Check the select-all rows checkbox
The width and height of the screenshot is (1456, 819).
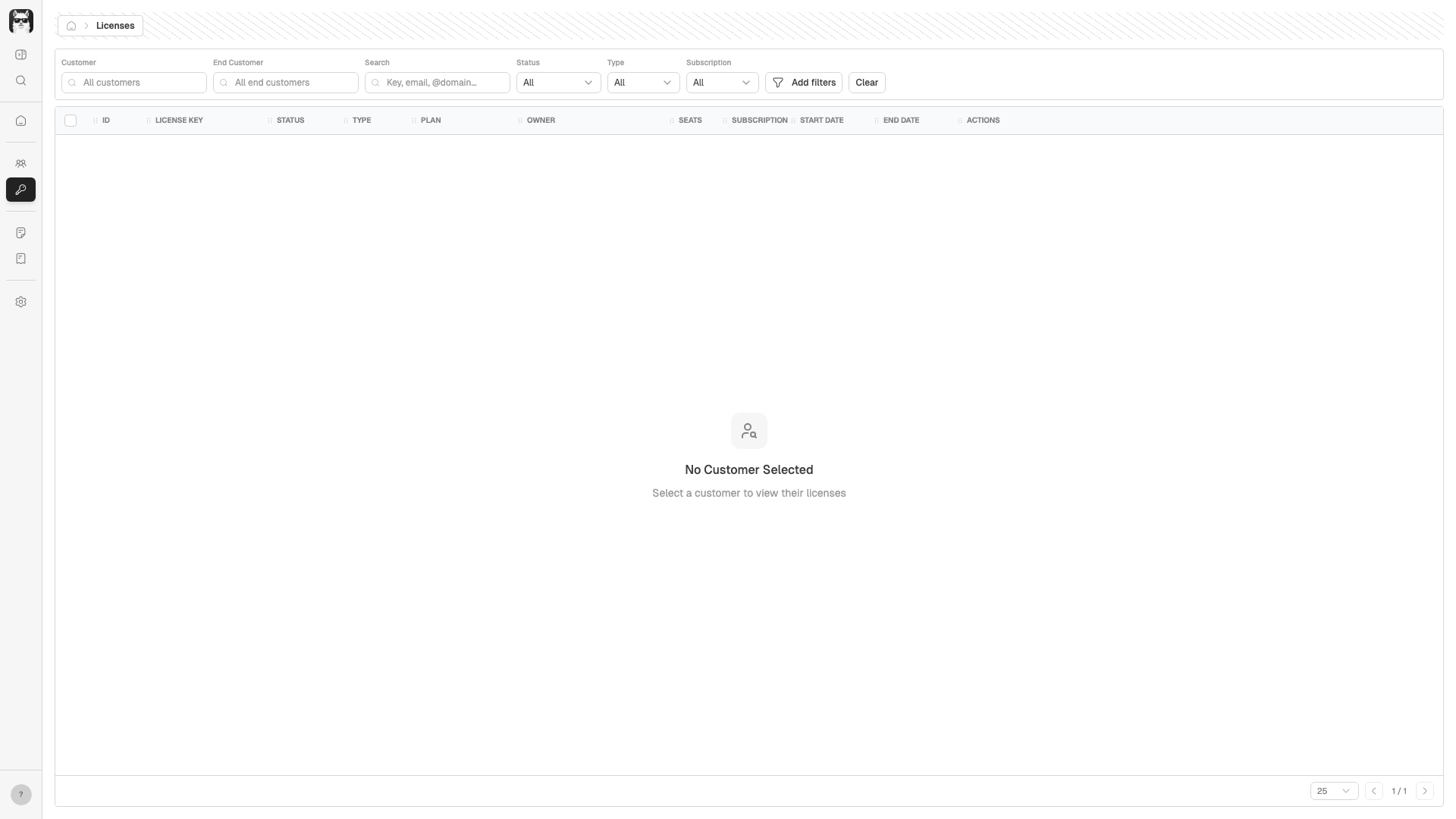click(71, 121)
